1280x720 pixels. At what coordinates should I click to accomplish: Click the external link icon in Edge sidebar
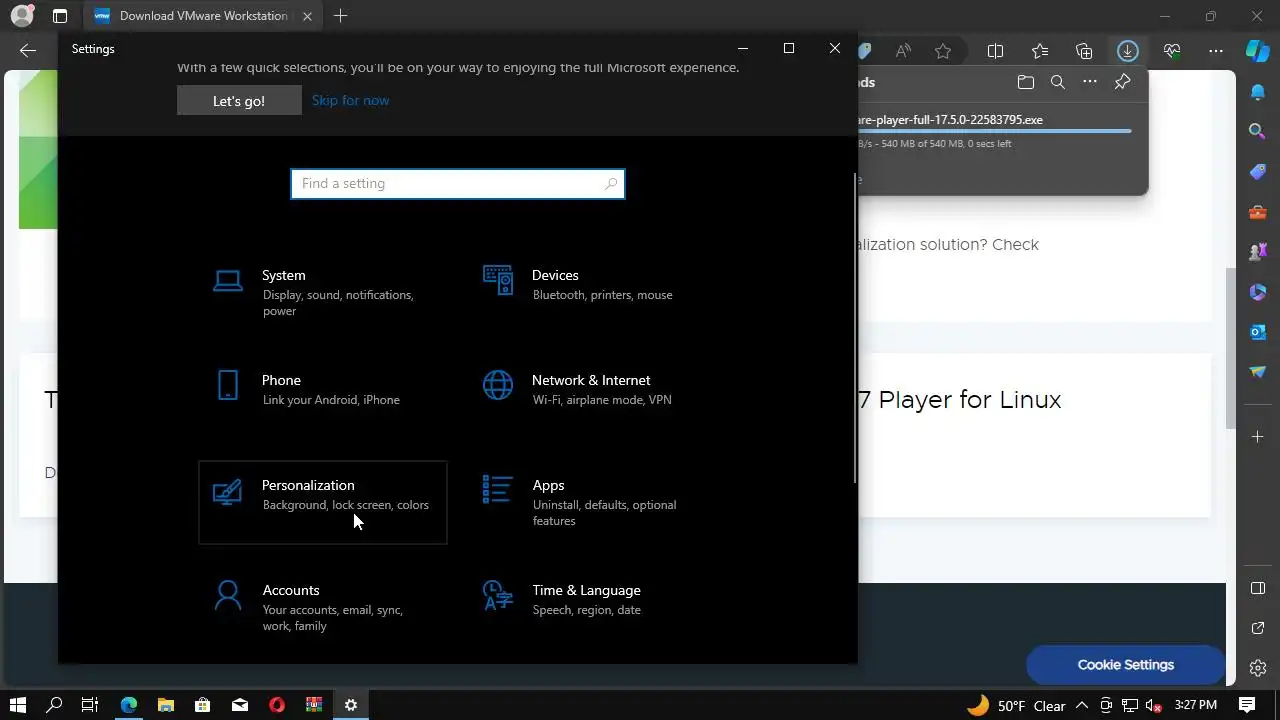[1258, 628]
